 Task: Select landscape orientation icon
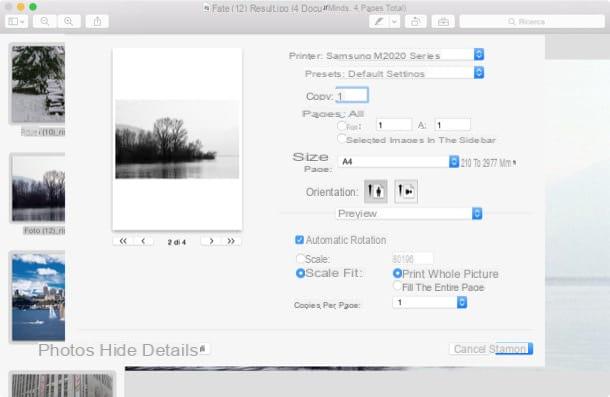[x=406, y=191]
